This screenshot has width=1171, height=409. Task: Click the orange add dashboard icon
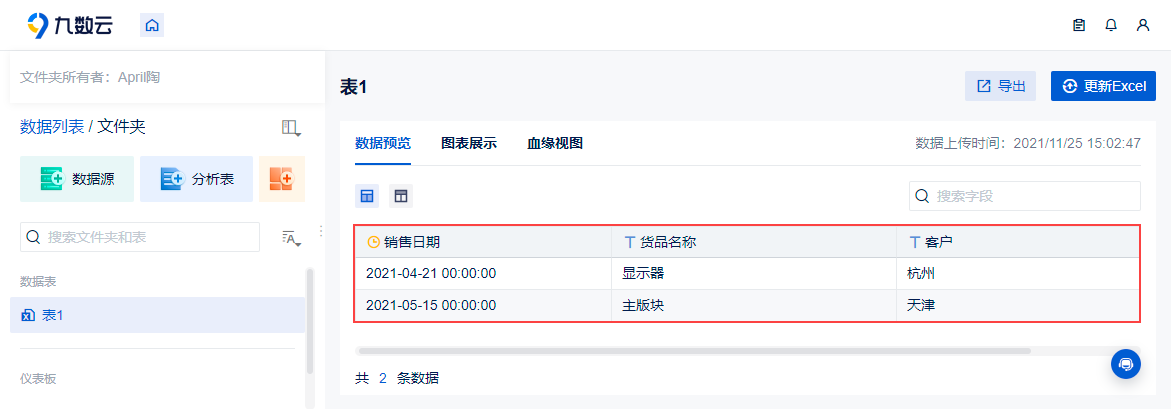pos(281,179)
